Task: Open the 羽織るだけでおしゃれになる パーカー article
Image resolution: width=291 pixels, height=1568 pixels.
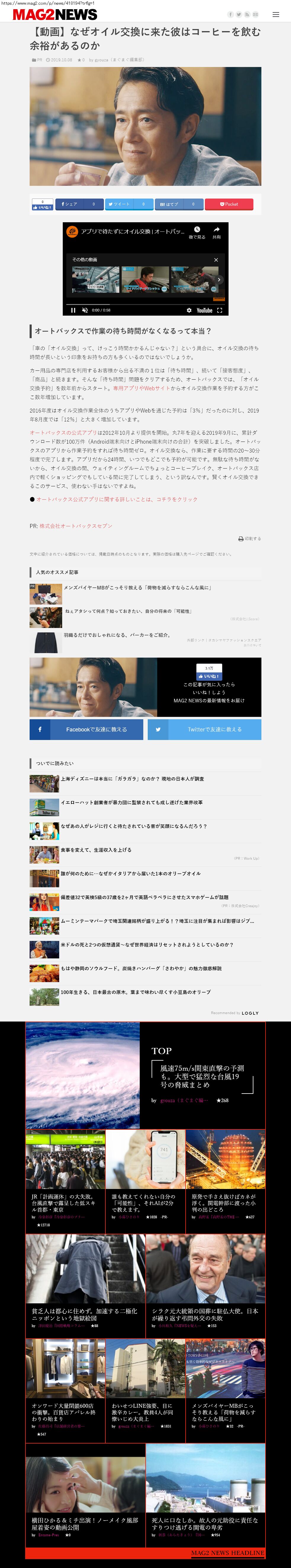Action: tap(117, 635)
